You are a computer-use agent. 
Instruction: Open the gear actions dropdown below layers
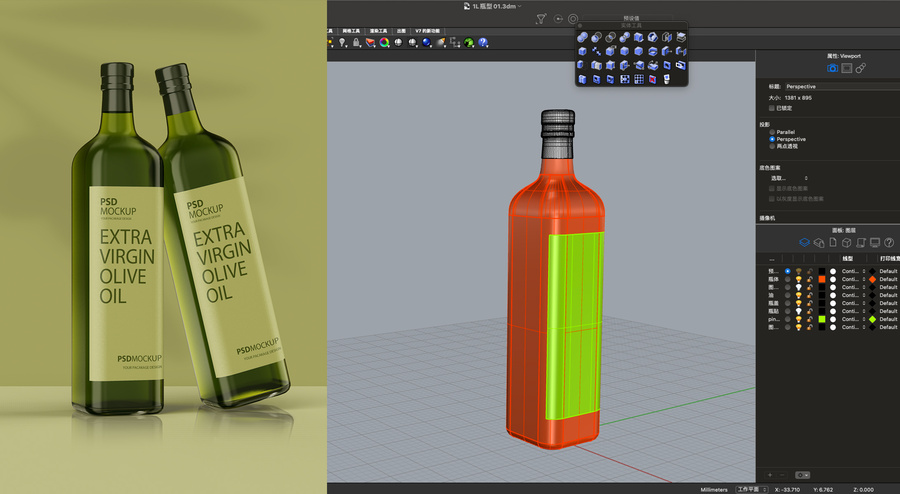[x=802, y=475]
